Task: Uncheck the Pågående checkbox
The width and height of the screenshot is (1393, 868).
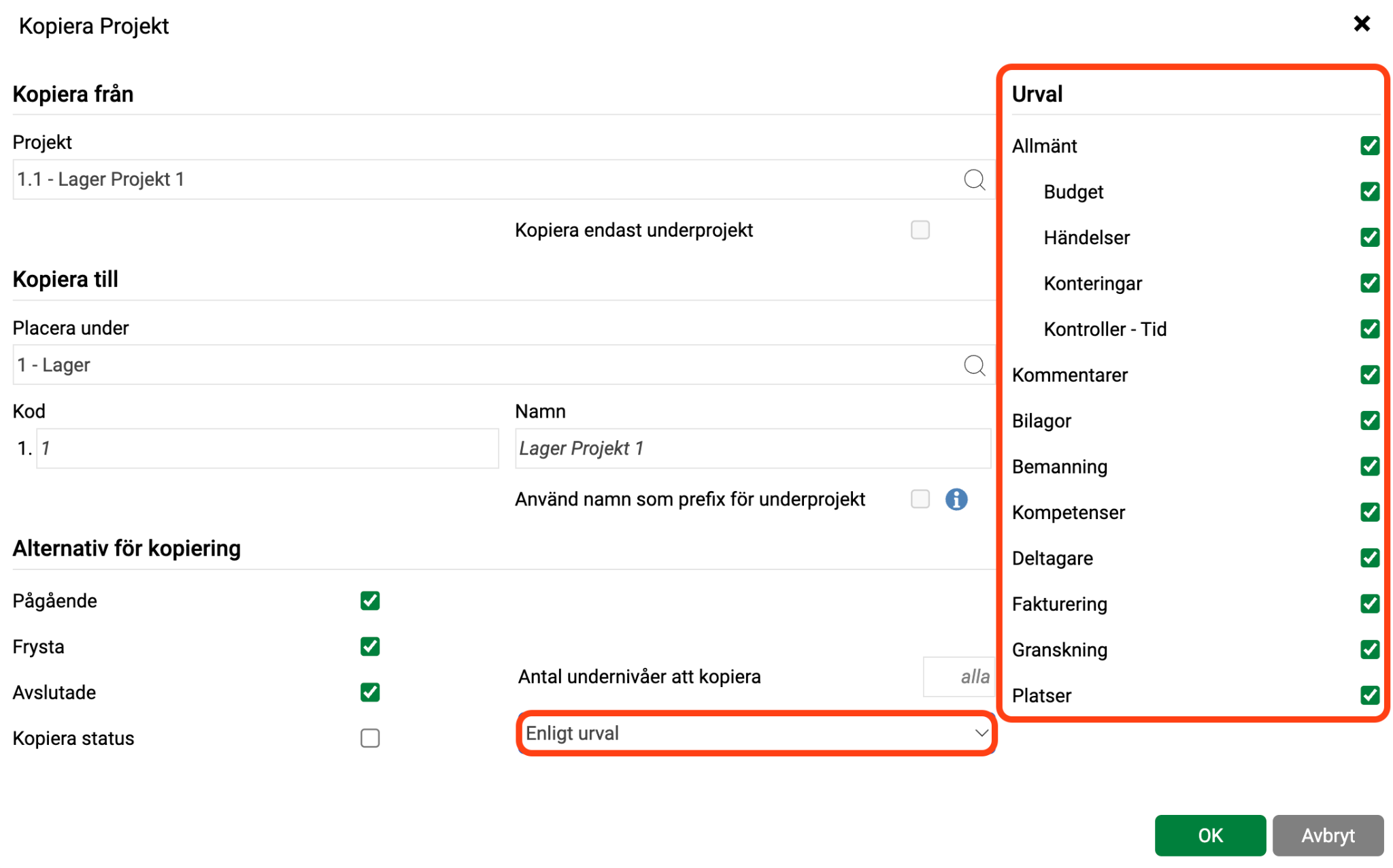Action: (x=370, y=601)
